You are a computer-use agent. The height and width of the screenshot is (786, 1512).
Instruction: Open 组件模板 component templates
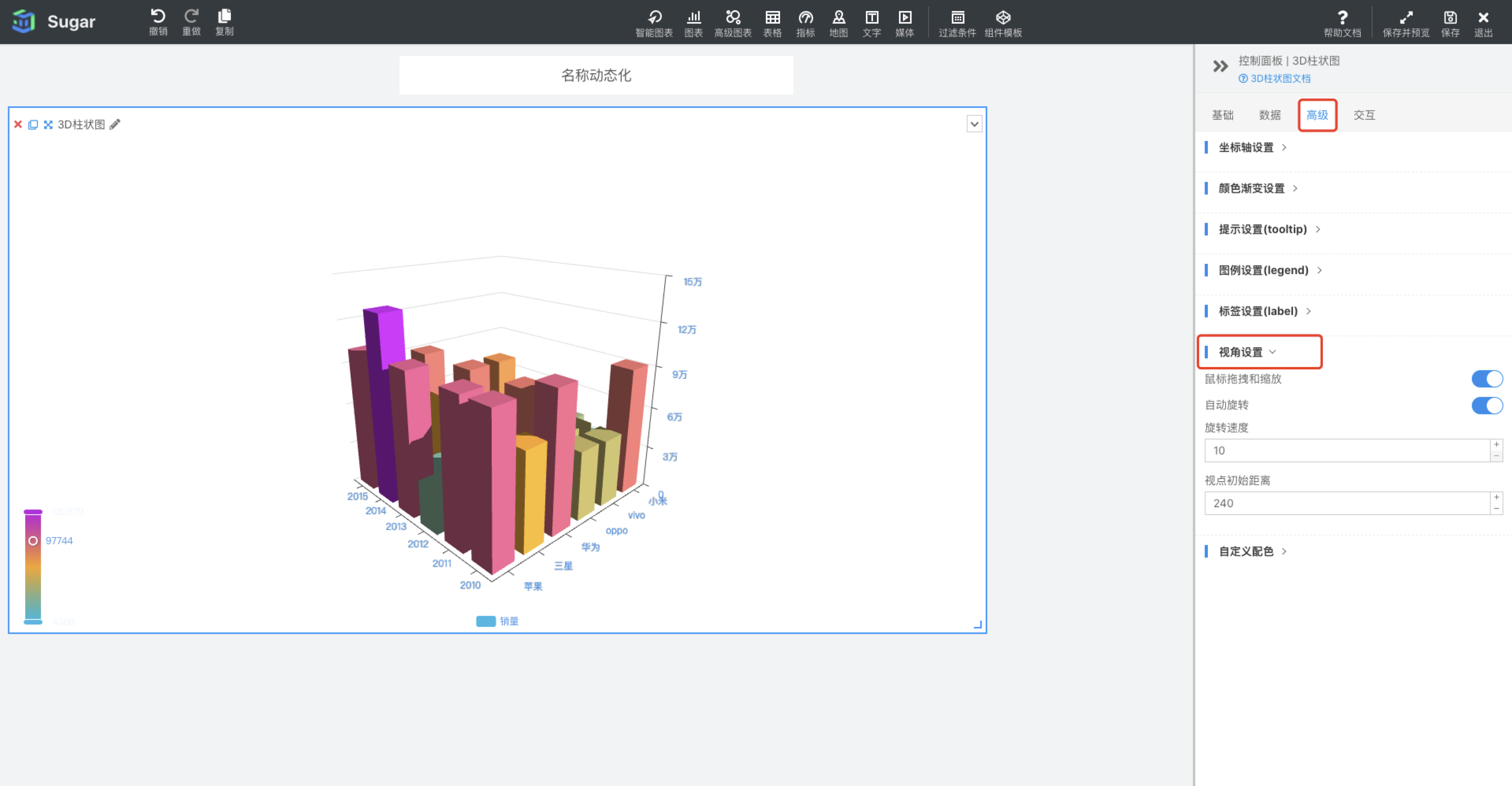click(1003, 24)
